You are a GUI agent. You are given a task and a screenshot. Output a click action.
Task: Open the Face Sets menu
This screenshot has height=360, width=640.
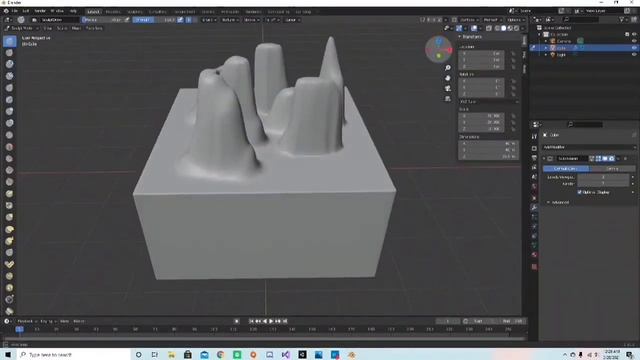94,28
